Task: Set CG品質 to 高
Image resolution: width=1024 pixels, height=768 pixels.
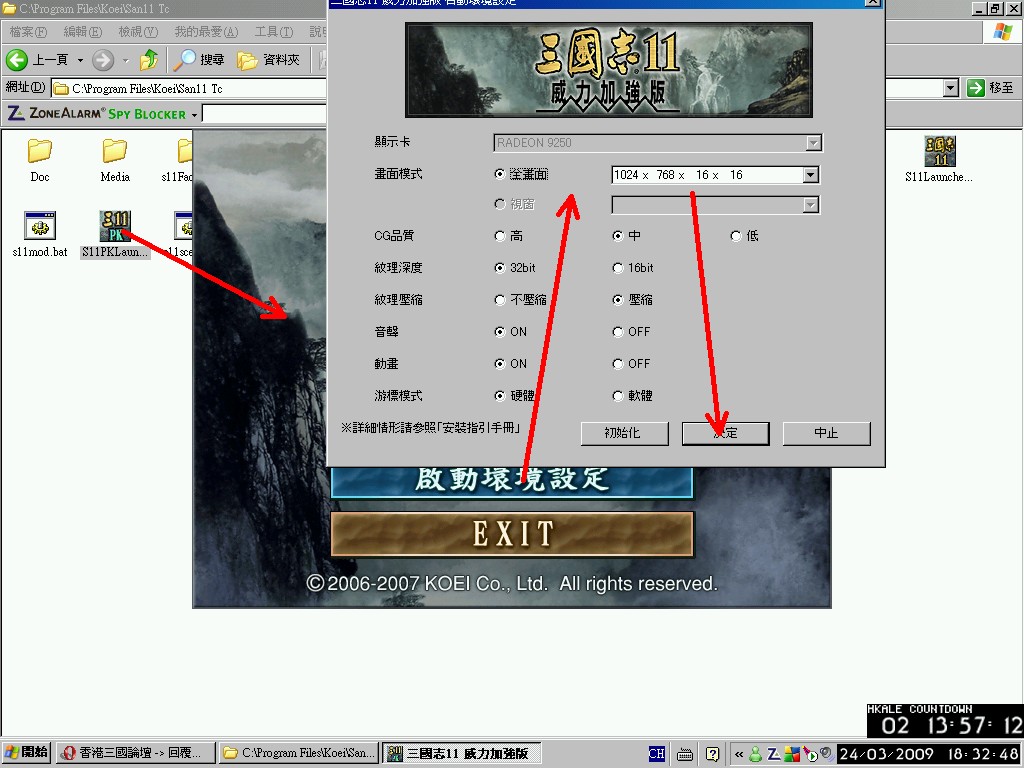Action: tap(500, 236)
